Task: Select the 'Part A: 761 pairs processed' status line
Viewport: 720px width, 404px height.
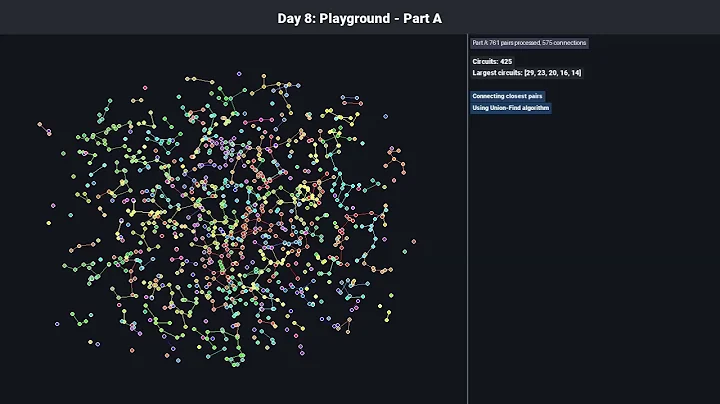Action: [x=529, y=43]
